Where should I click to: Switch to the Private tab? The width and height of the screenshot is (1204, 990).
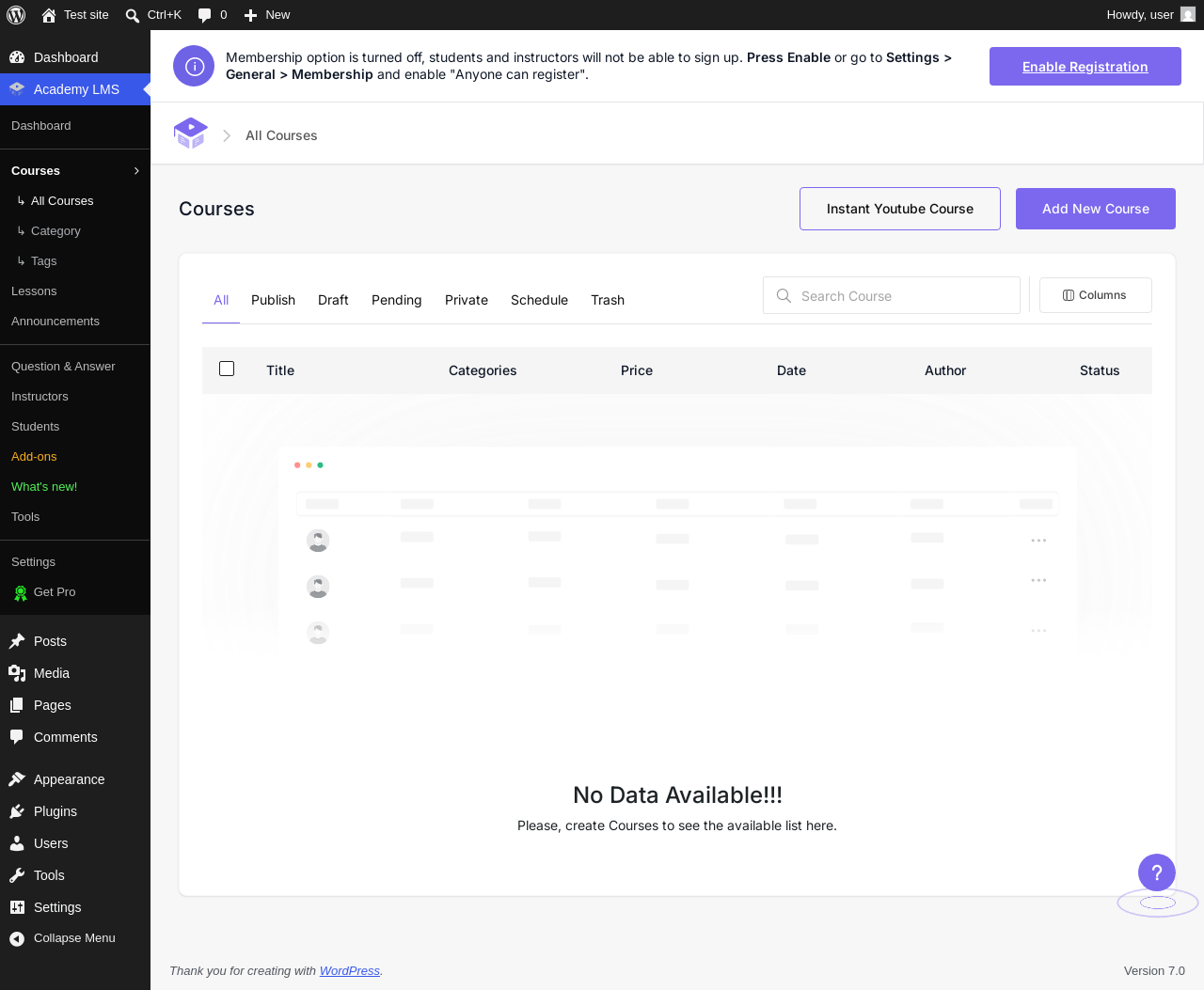467,300
